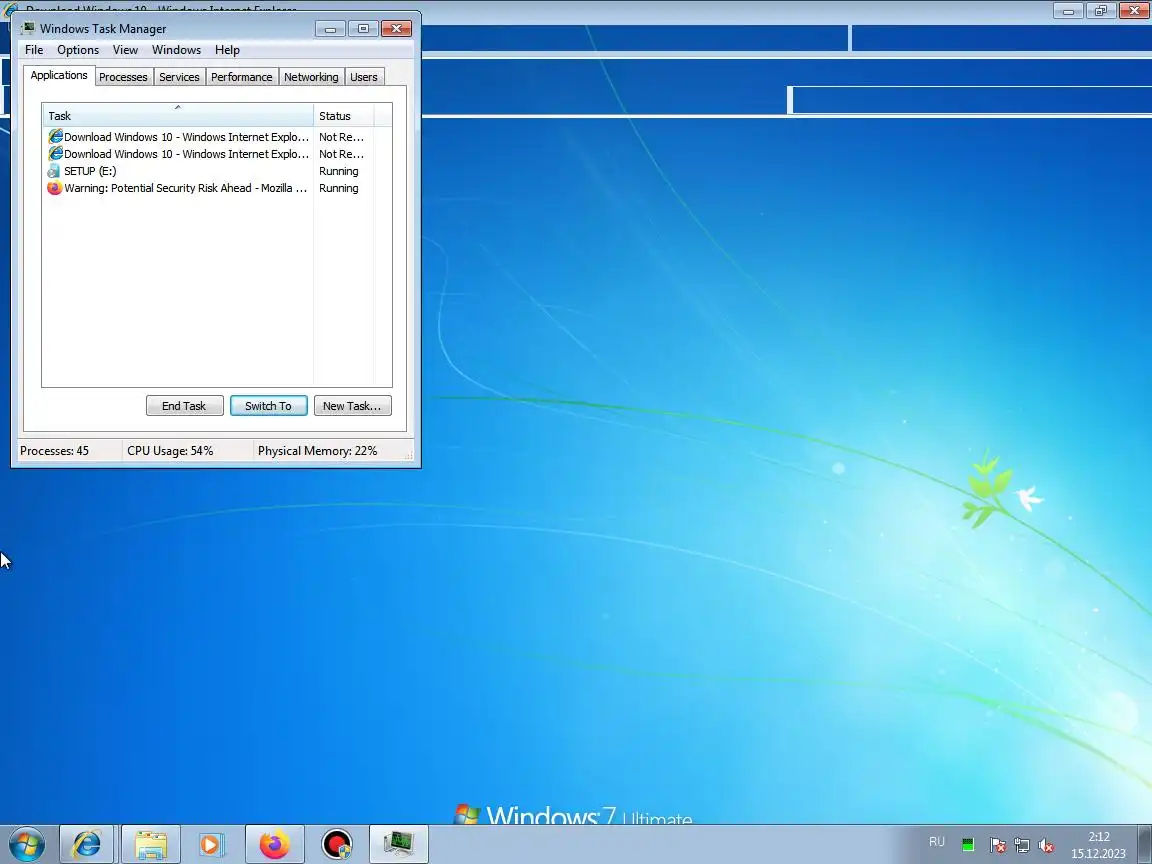Switch to the Performance tab
Viewport: 1152px width, 864px height.
(242, 77)
